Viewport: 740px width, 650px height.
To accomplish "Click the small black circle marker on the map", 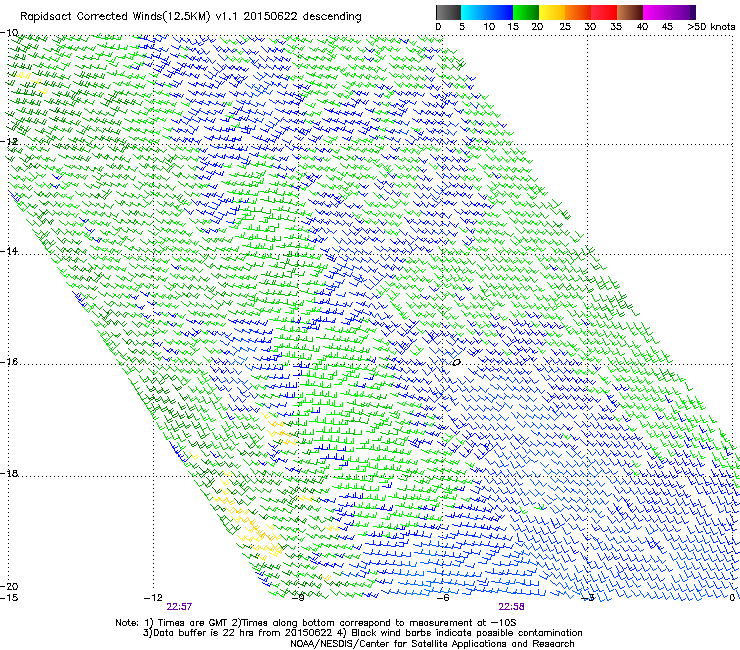I will tap(456, 363).
